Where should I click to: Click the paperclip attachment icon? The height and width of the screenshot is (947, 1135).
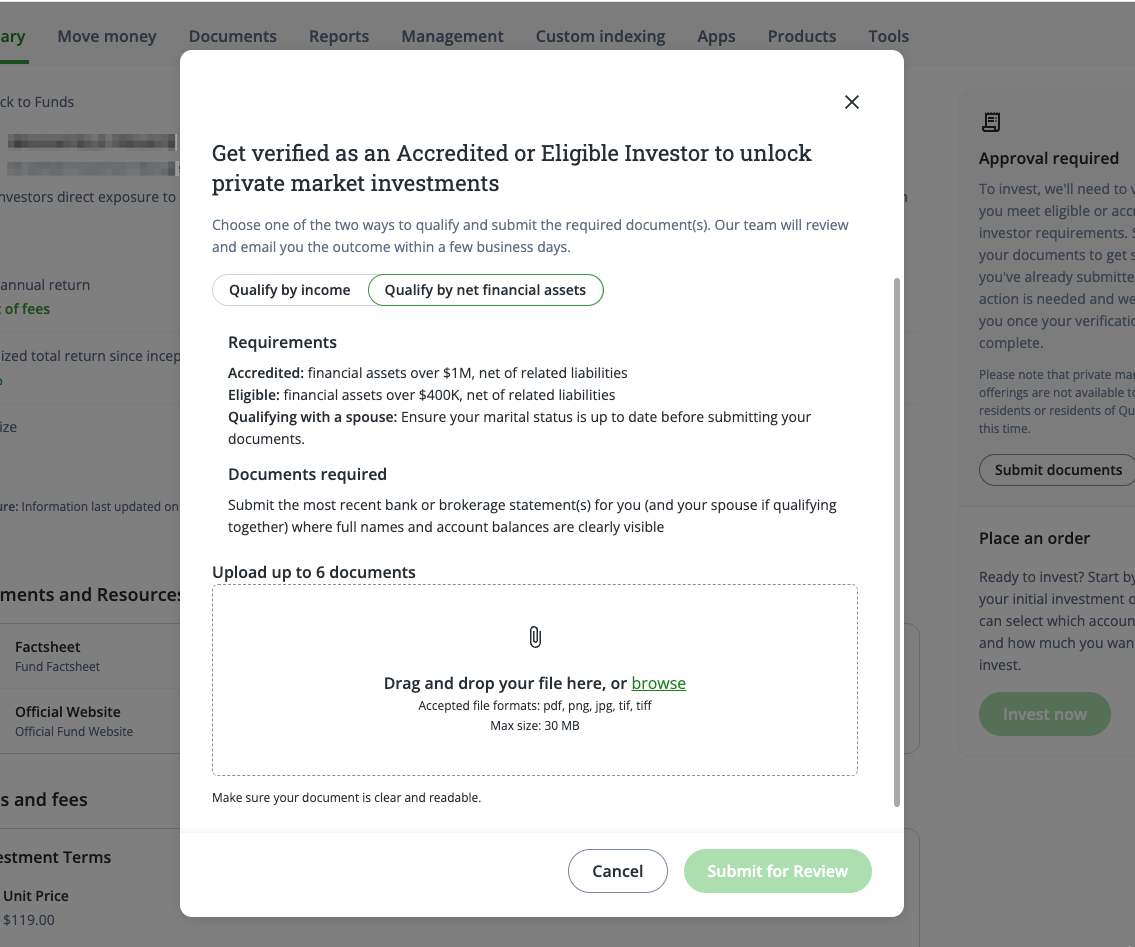click(535, 637)
